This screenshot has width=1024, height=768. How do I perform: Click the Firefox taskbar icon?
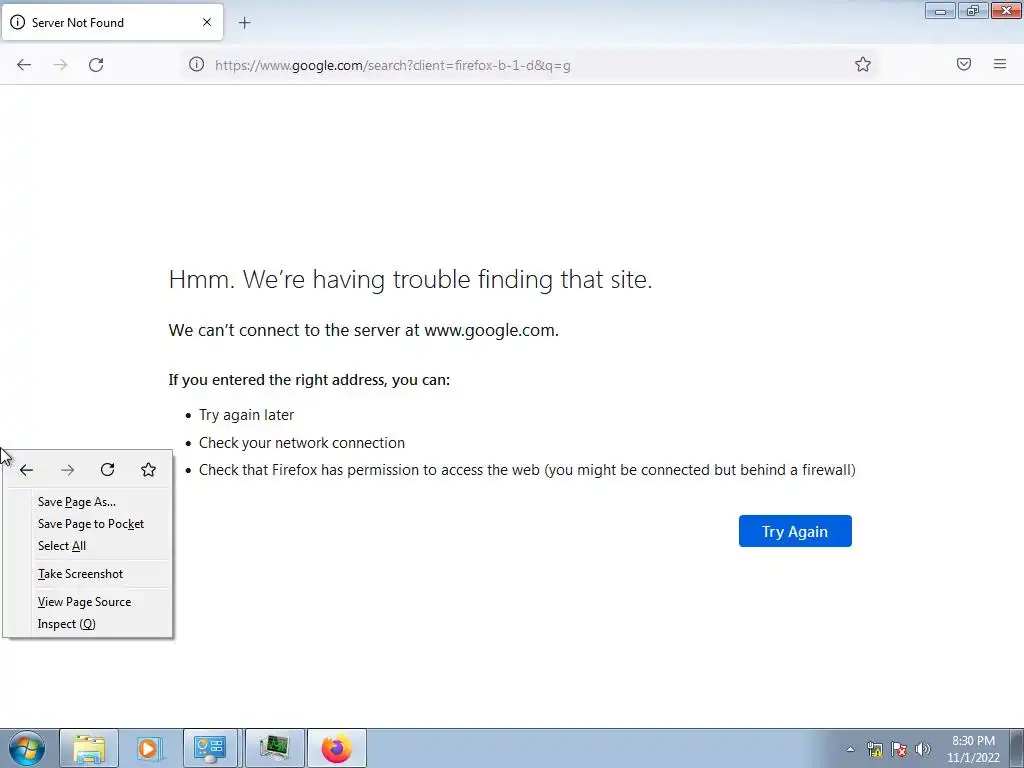[x=336, y=748]
